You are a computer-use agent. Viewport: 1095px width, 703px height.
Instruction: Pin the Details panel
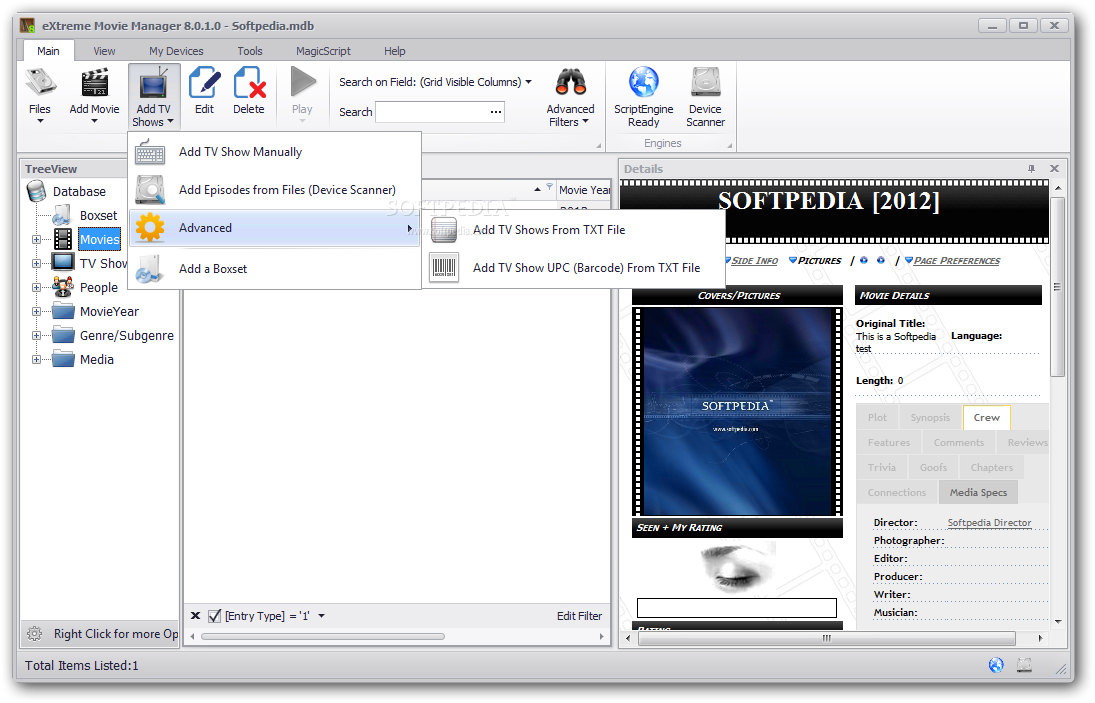pyautogui.click(x=1031, y=168)
